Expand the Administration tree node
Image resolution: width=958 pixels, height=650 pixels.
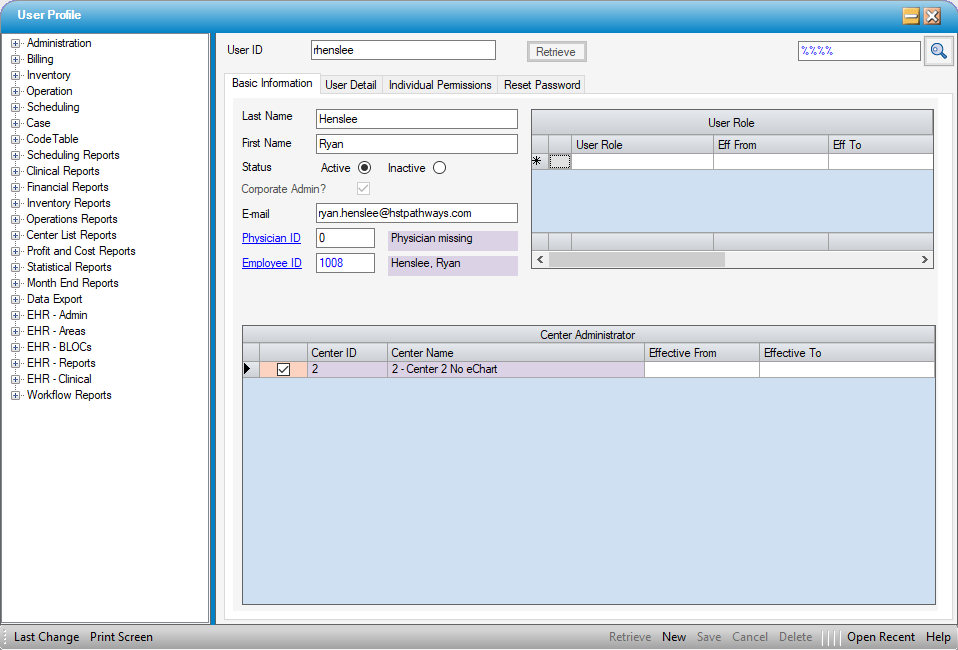16,44
